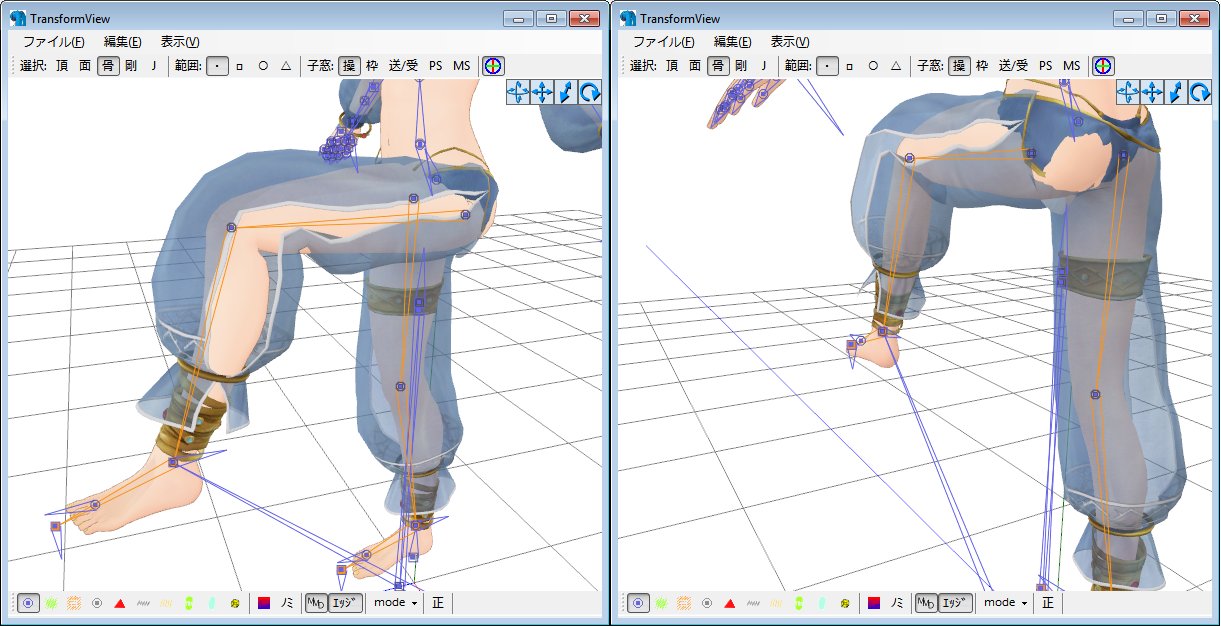Open ファイル(F) menu in left window
1221x626 pixels.
[54, 42]
